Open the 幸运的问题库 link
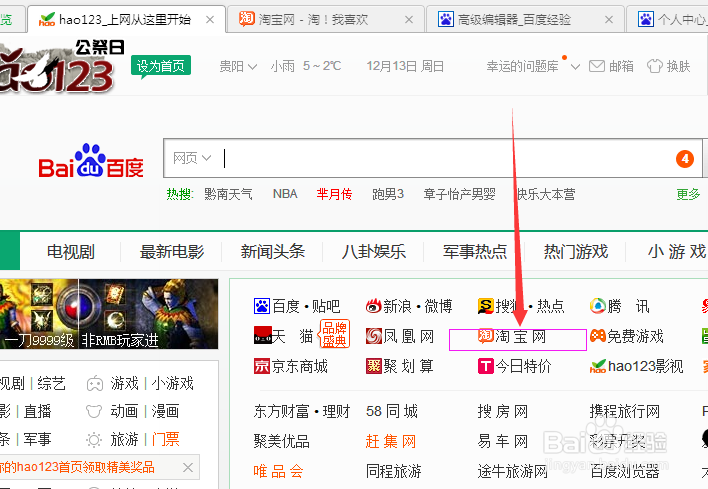Viewport: 708px width, 489px height. pos(522,66)
